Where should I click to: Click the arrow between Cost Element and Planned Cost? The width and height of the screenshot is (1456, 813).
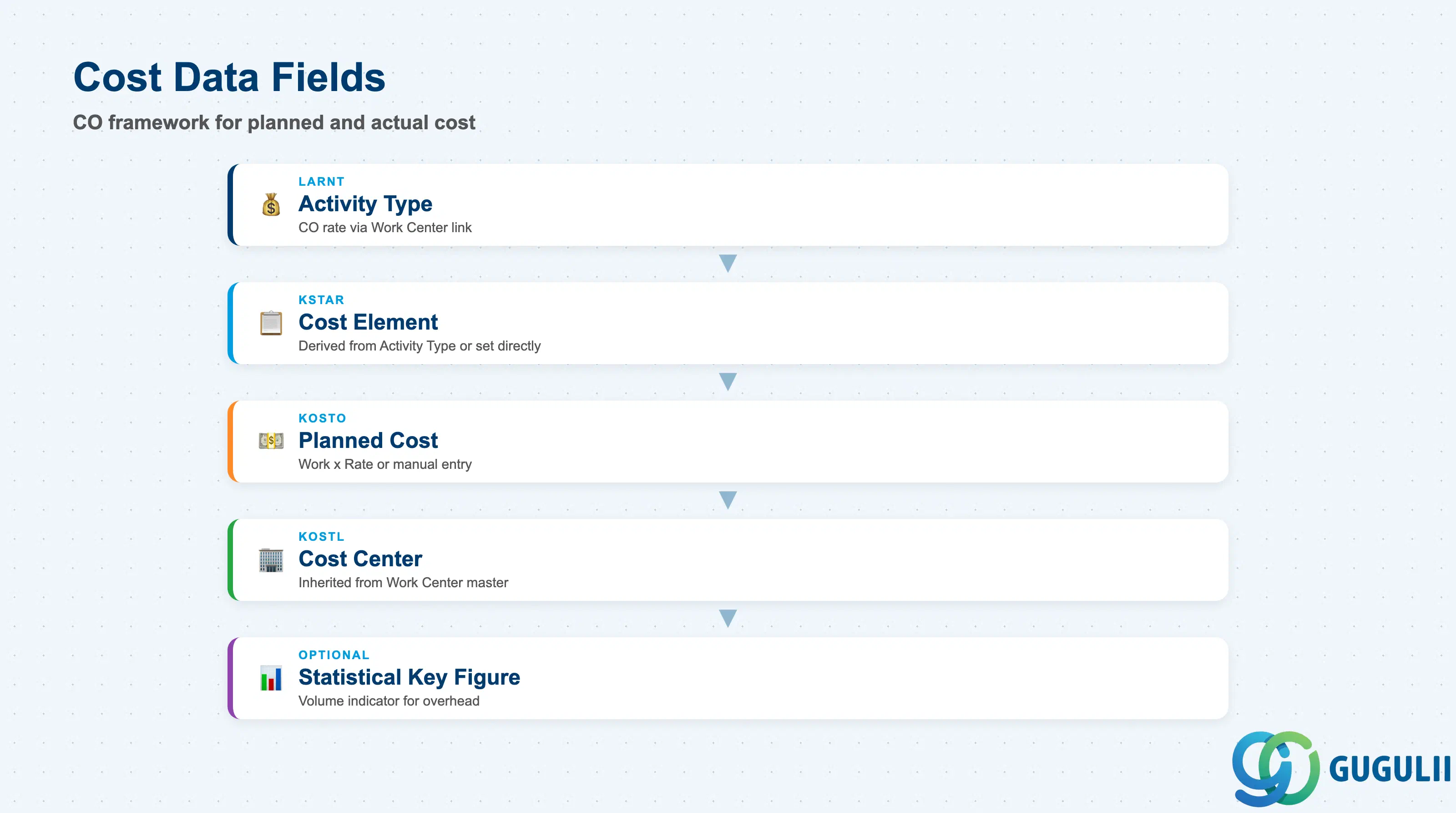[x=728, y=381]
